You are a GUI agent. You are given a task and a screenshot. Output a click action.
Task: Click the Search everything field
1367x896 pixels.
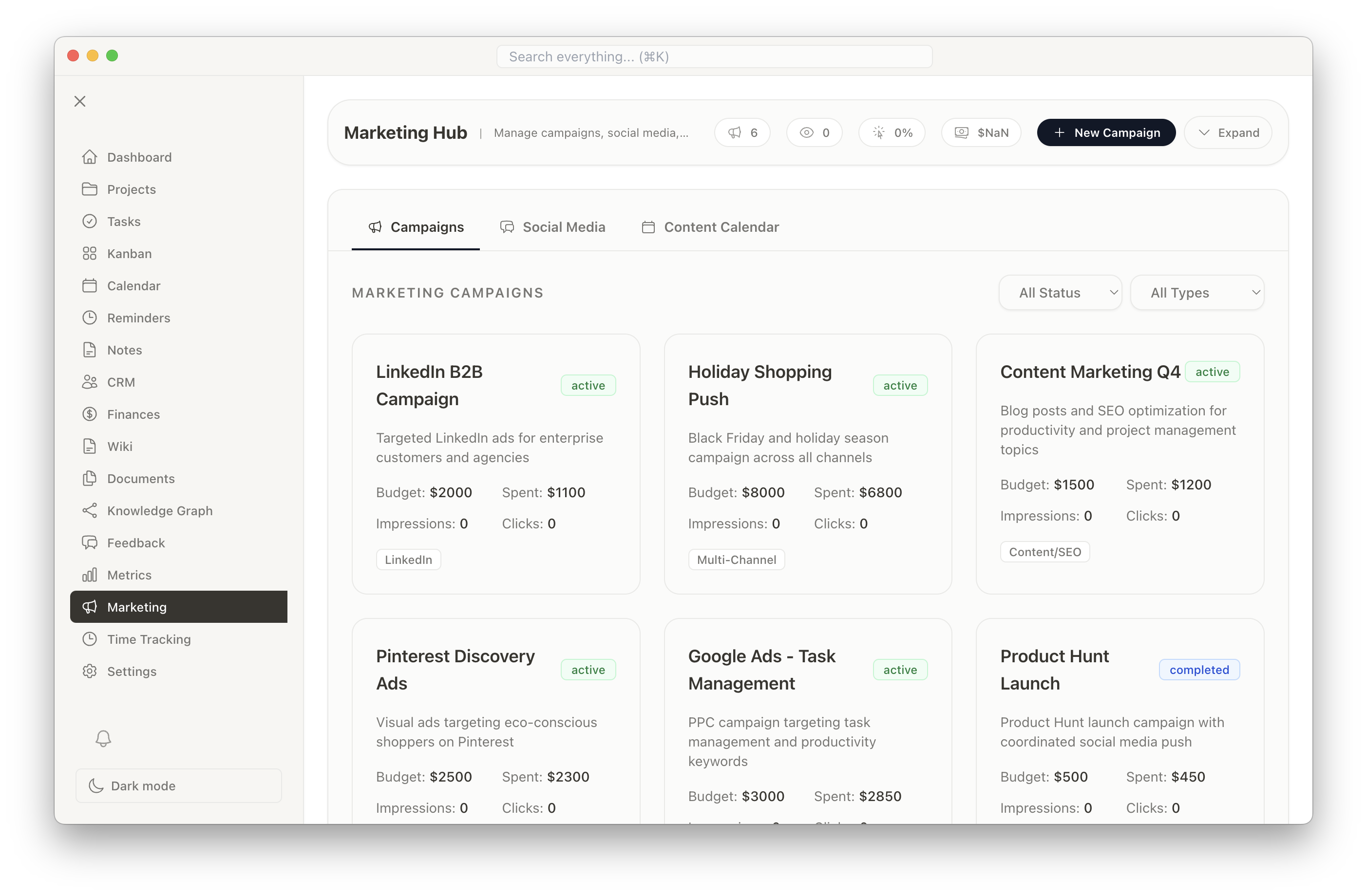pyautogui.click(x=714, y=56)
